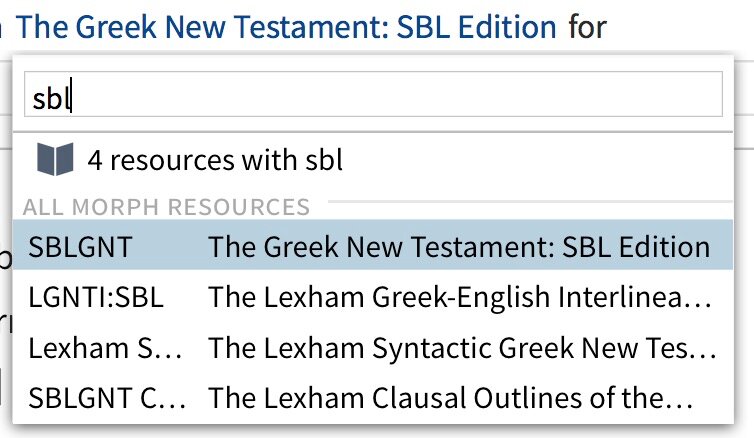Click the LGNTI:SBL abbreviation label

click(96, 297)
